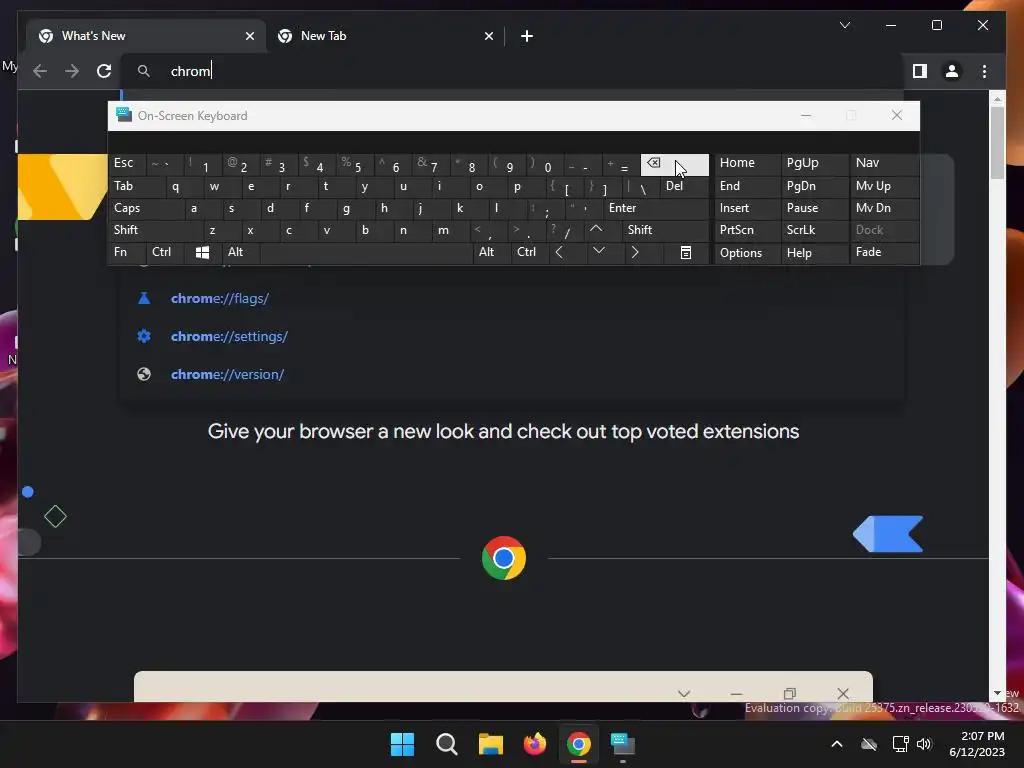Open the Chrome profile icon

tap(952, 71)
